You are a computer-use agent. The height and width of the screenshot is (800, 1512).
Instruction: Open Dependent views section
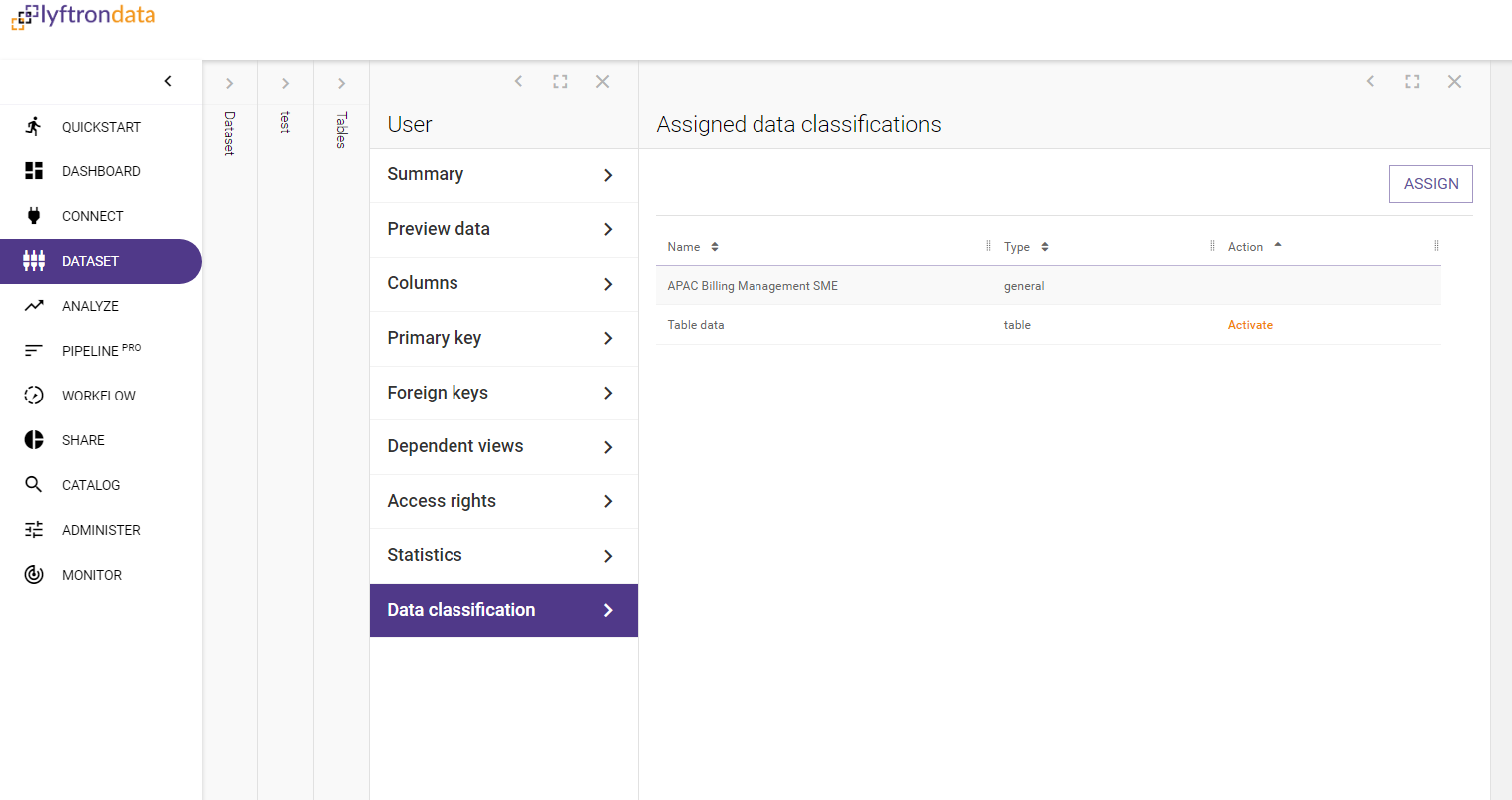(x=503, y=447)
